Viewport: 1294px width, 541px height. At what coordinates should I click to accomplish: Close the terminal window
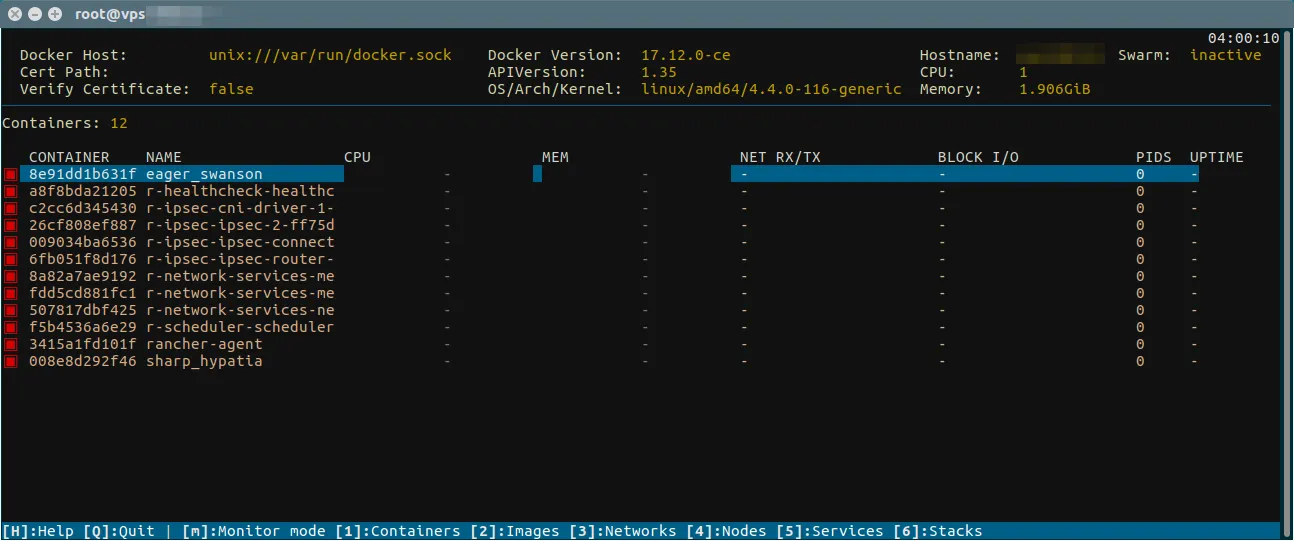point(15,14)
